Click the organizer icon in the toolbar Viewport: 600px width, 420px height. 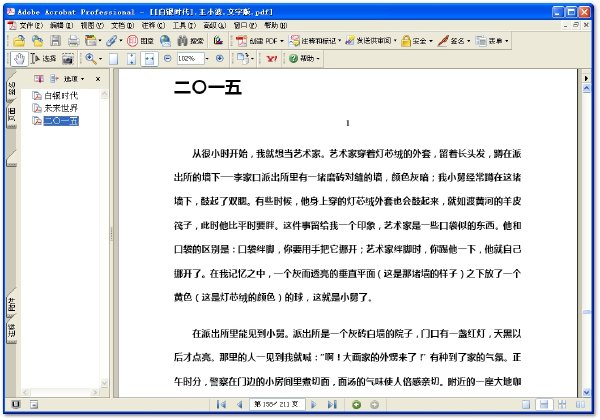(91, 41)
